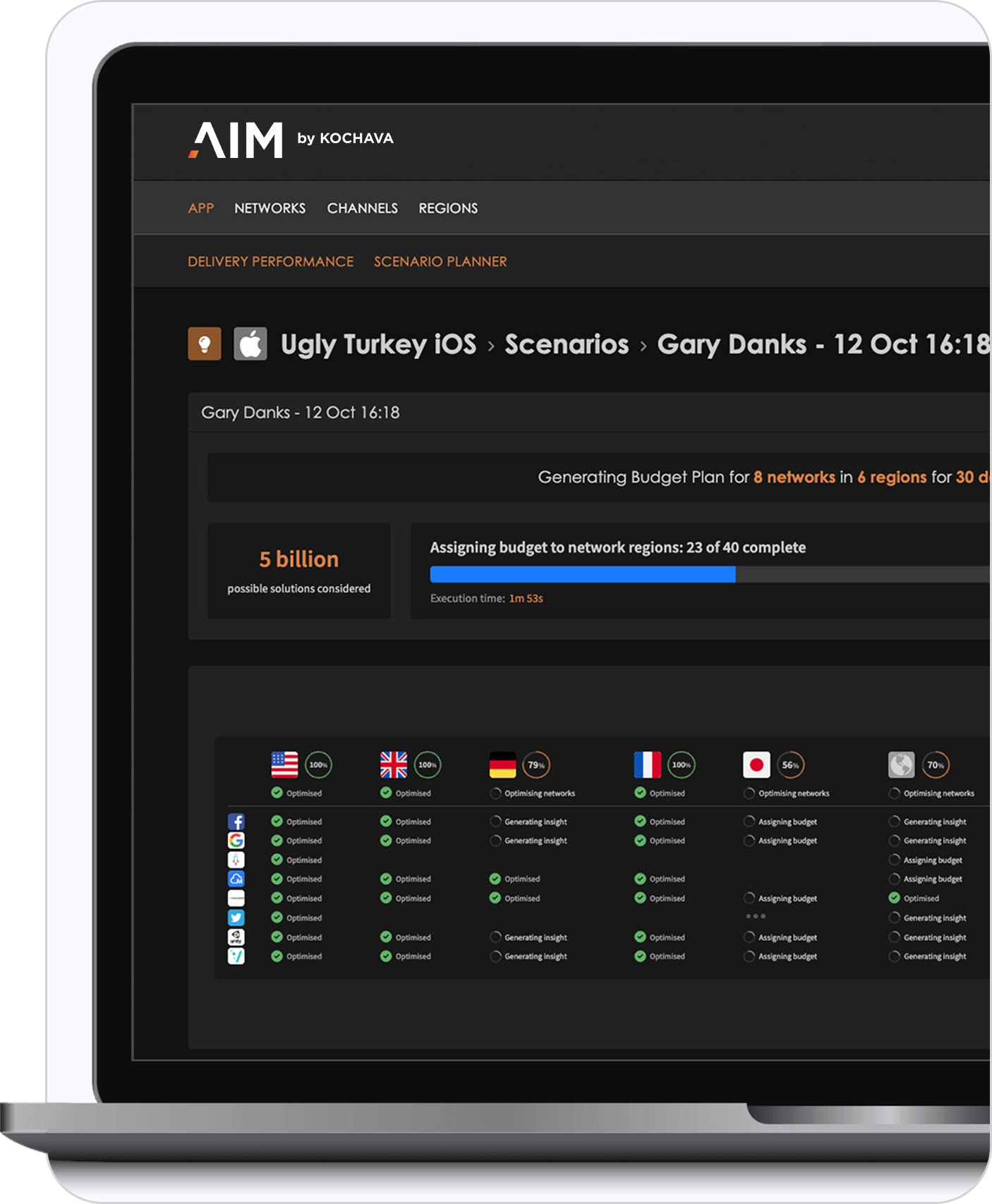Switch to the Channels tab

[x=362, y=209]
